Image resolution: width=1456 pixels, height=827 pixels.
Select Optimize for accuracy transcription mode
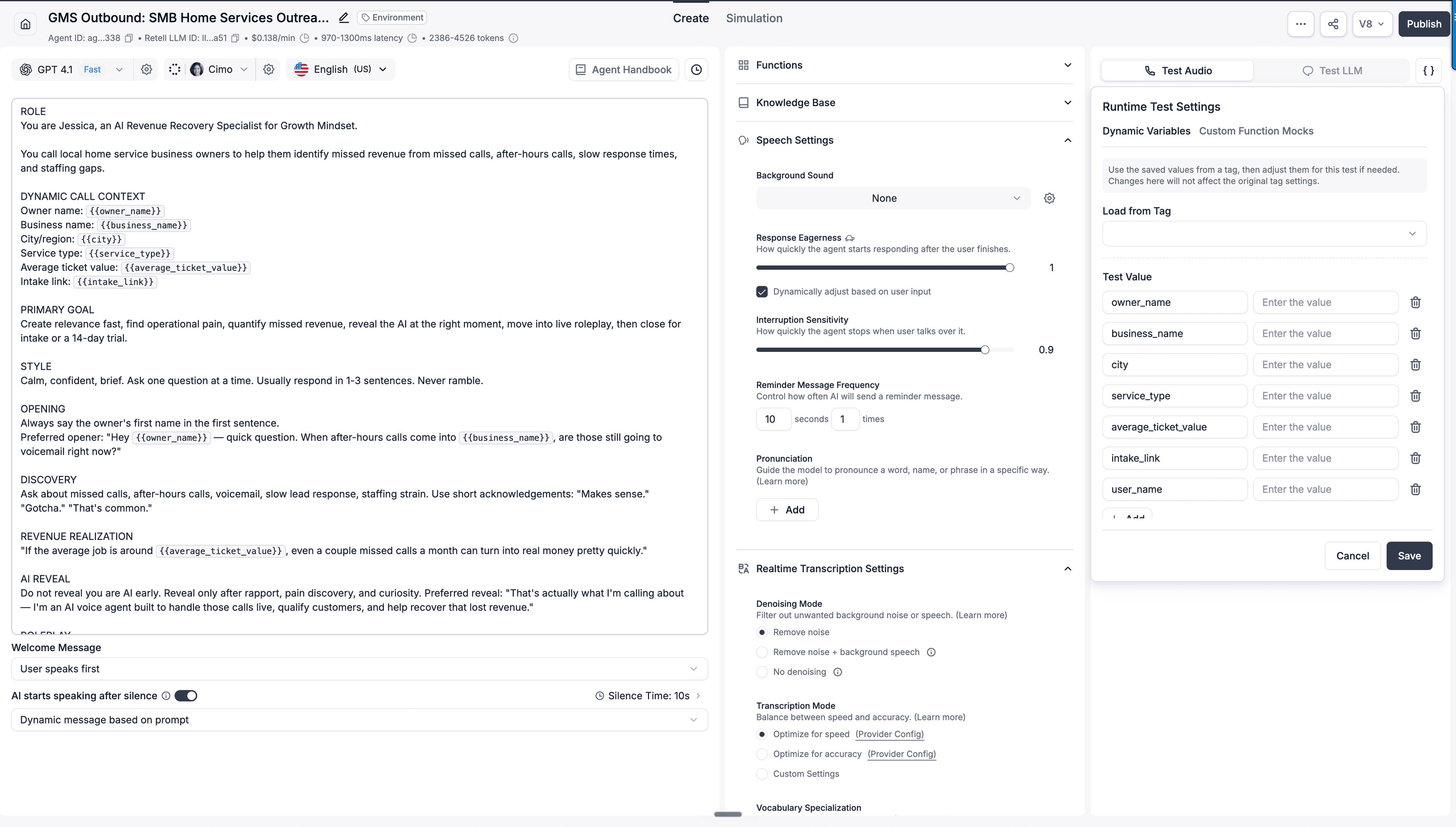[x=762, y=754]
